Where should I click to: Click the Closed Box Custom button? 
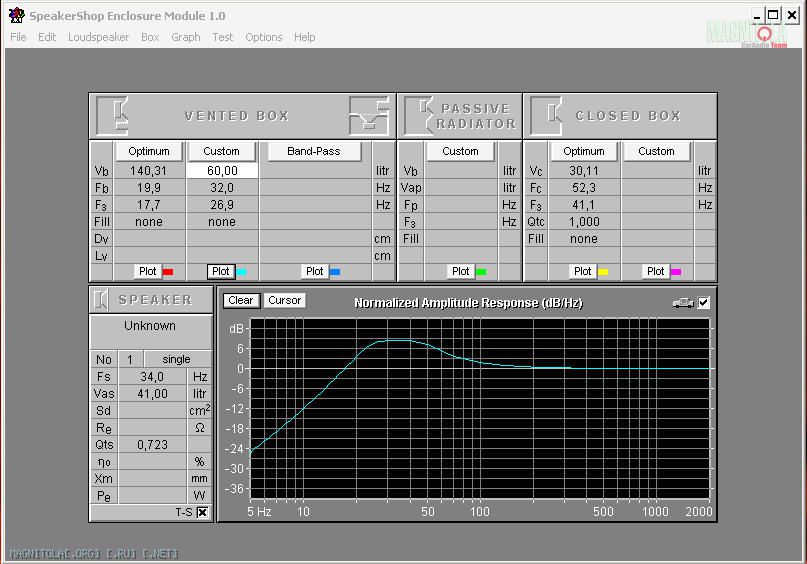pyautogui.click(x=656, y=151)
